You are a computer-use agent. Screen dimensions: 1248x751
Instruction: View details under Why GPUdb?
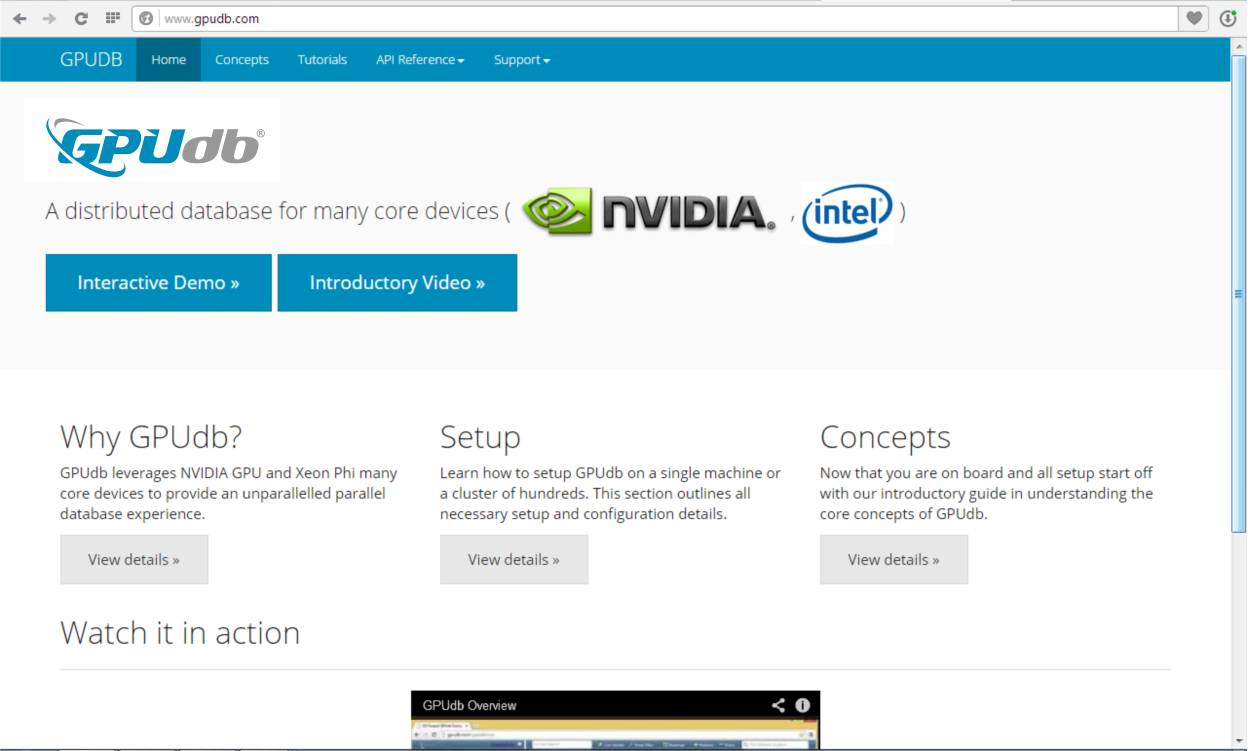[134, 560]
